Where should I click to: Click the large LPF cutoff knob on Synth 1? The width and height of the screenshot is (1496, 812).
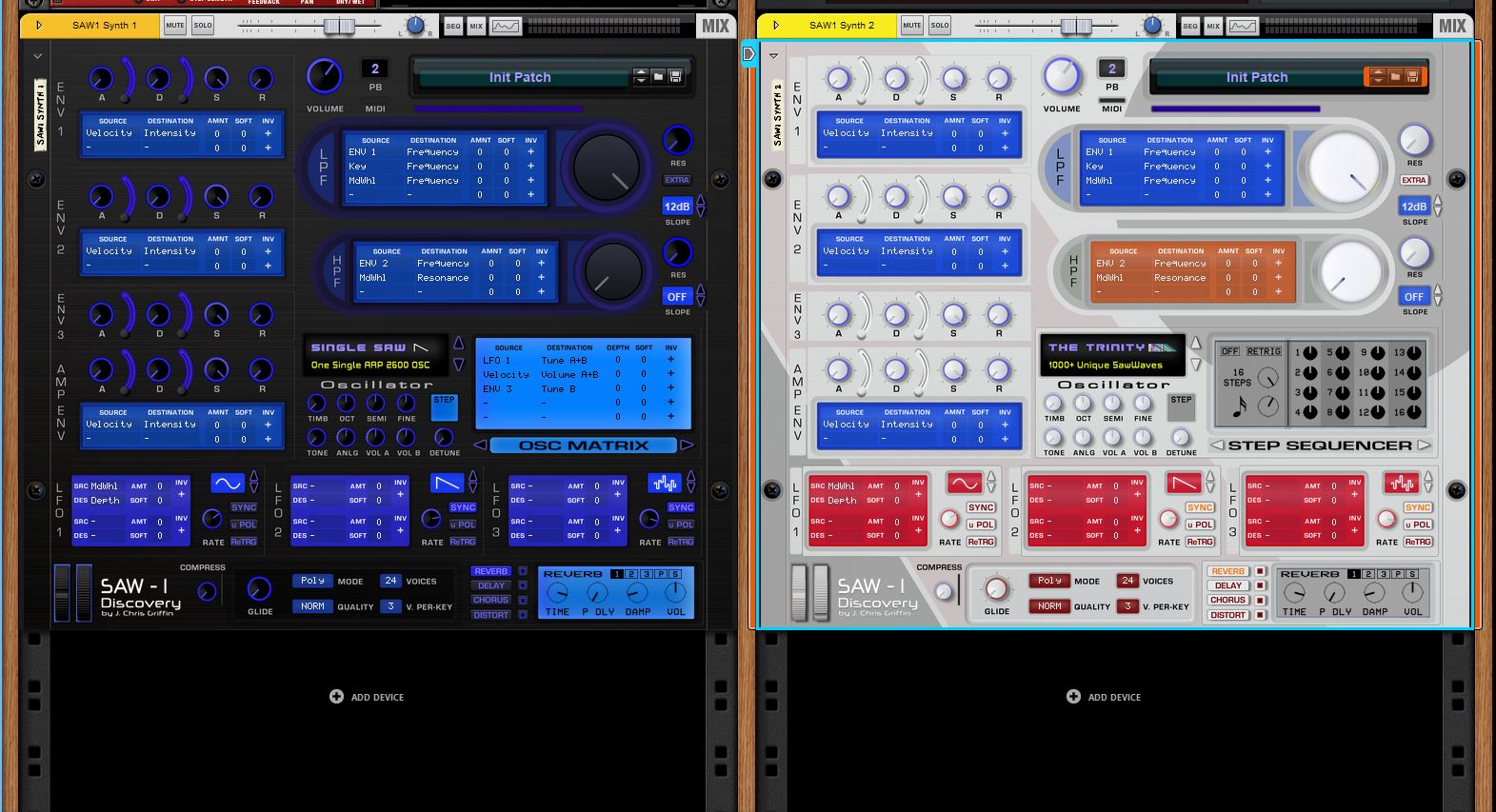click(x=606, y=167)
